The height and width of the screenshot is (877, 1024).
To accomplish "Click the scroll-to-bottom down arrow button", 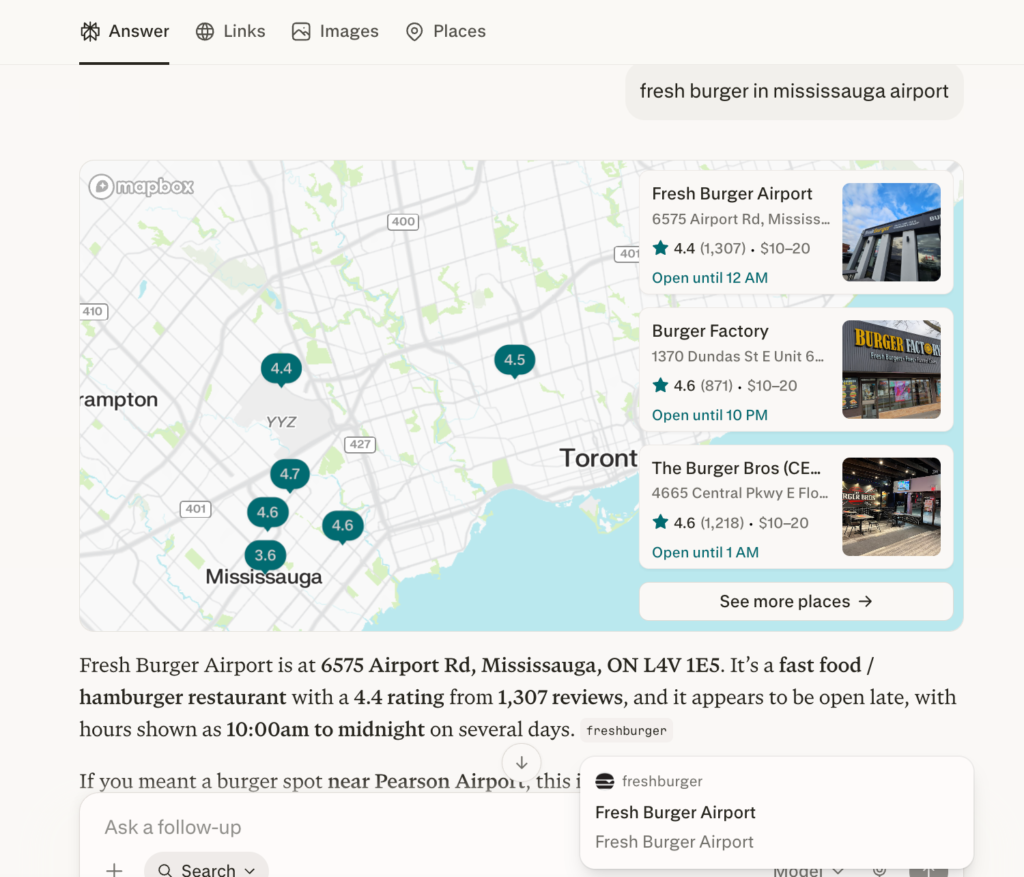I will [521, 763].
